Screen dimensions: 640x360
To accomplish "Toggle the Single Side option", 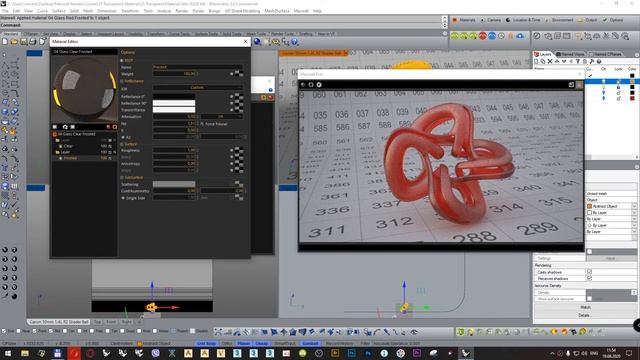I will click(x=123, y=198).
